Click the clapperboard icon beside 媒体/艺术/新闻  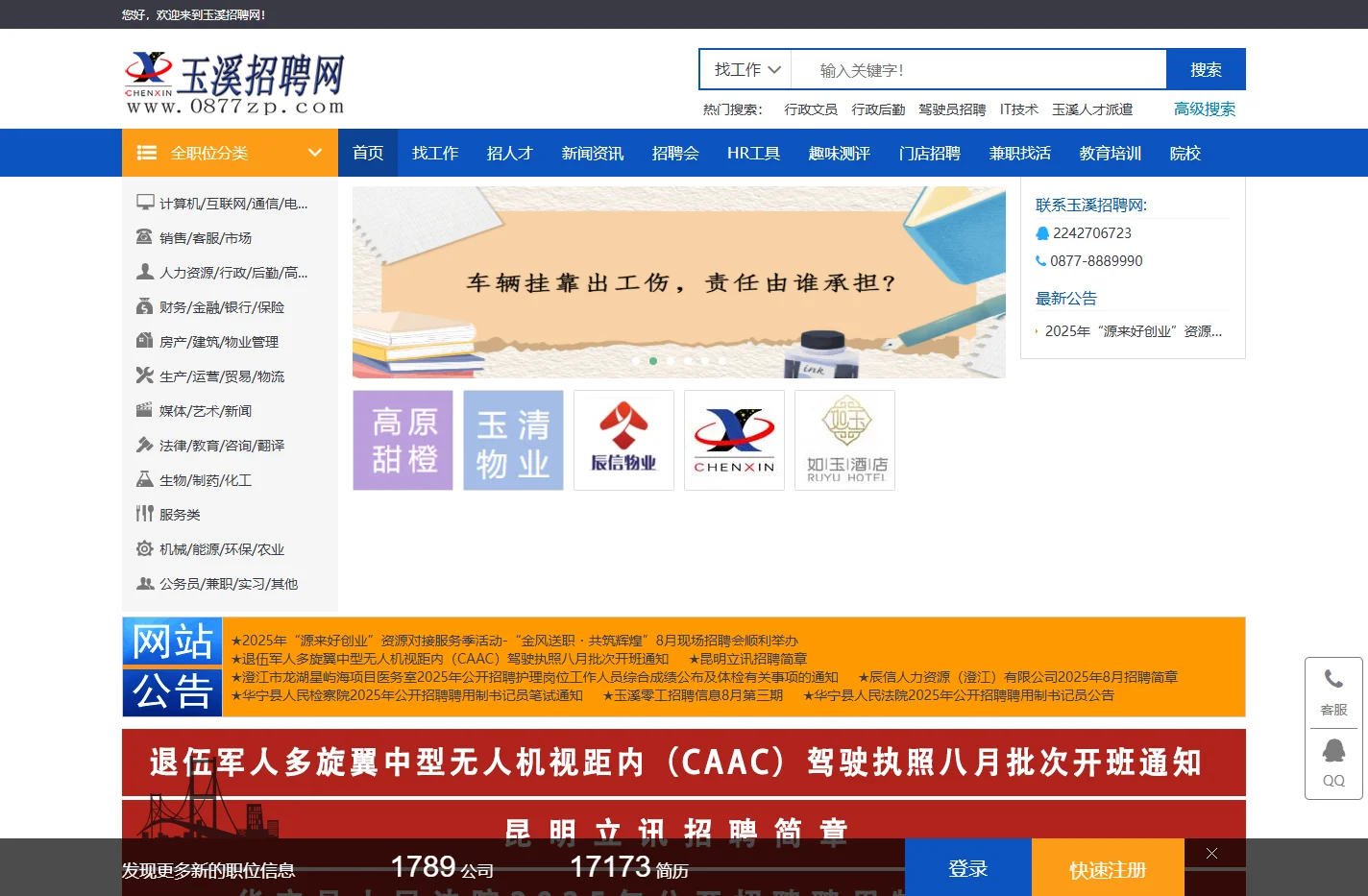pos(144,410)
